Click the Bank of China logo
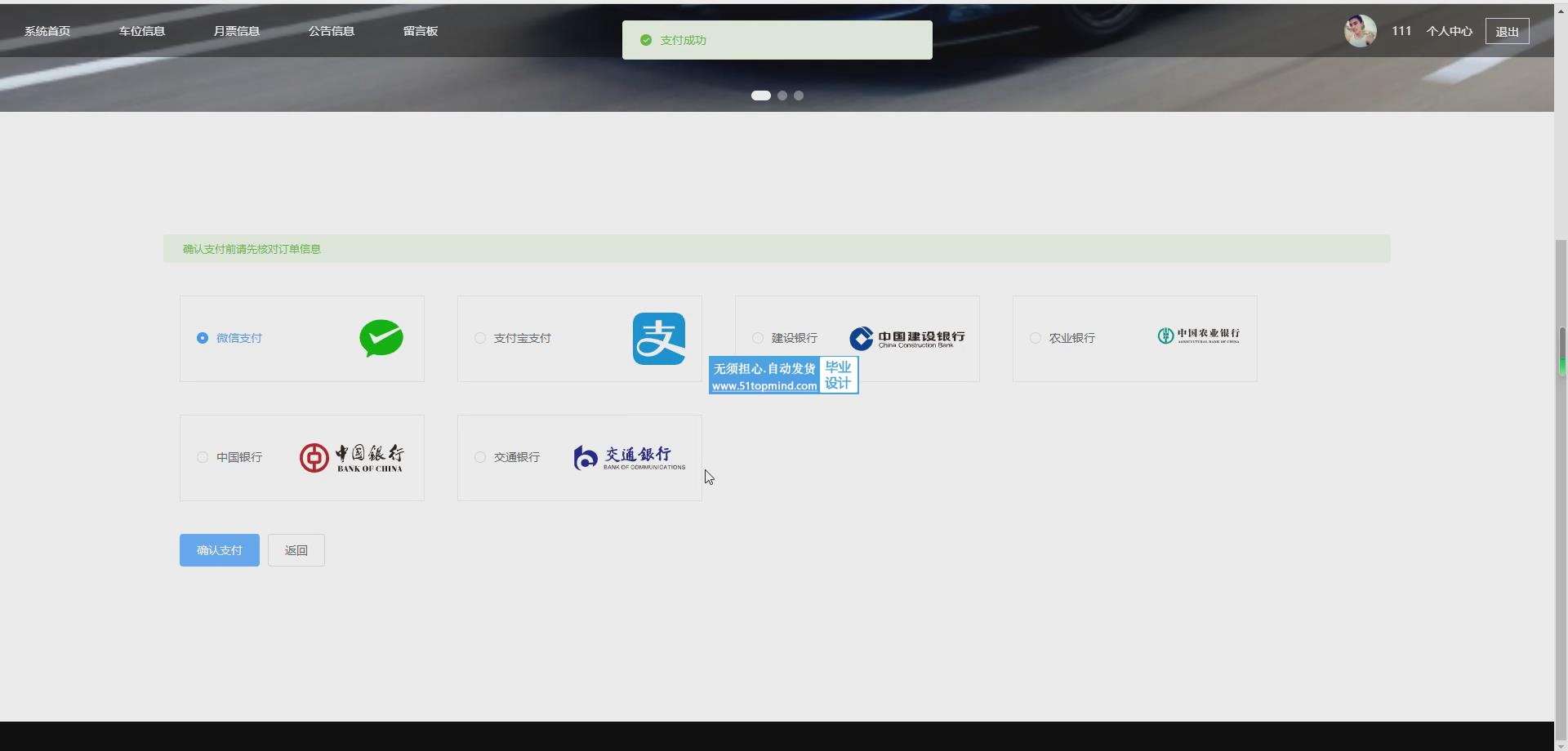This screenshot has height=751, width=1568. (351, 458)
